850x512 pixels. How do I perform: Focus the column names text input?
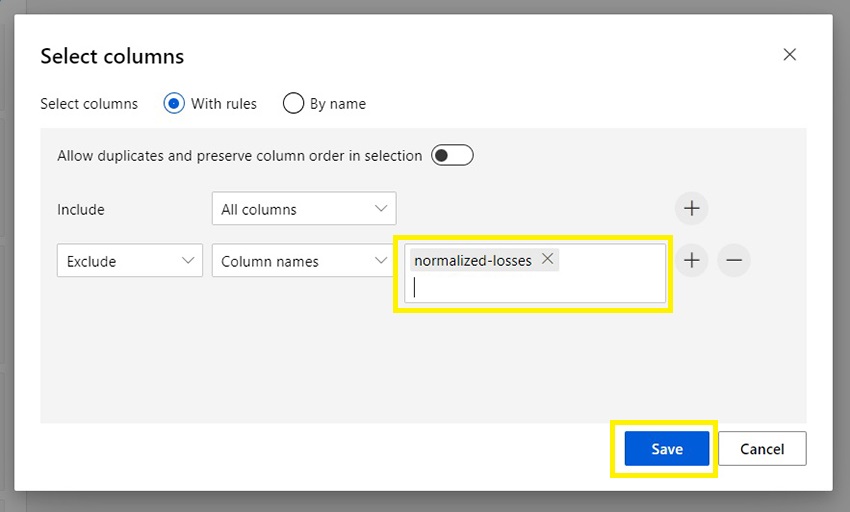535,288
